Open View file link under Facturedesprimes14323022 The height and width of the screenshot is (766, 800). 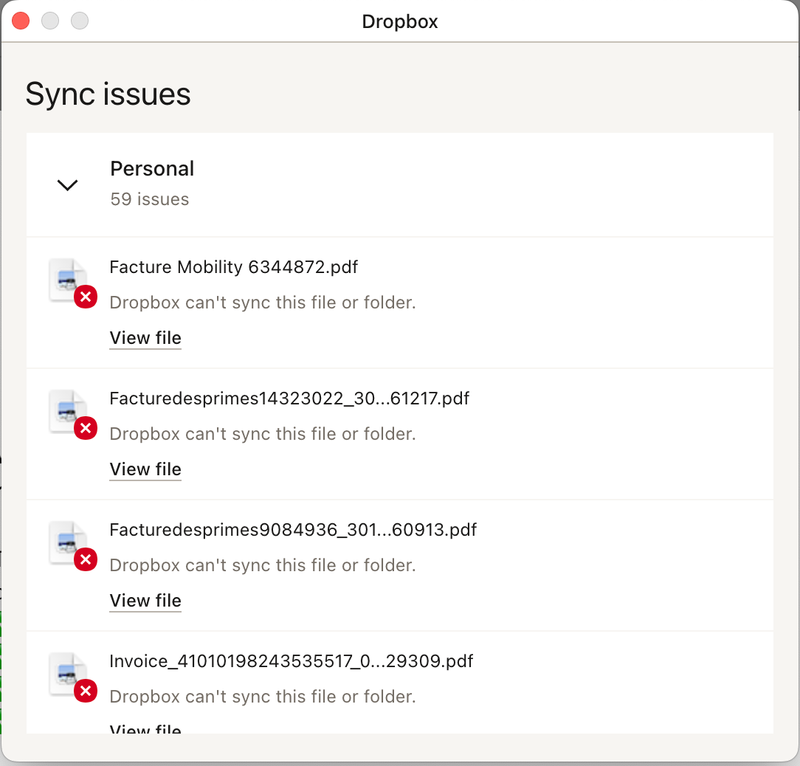pos(145,469)
